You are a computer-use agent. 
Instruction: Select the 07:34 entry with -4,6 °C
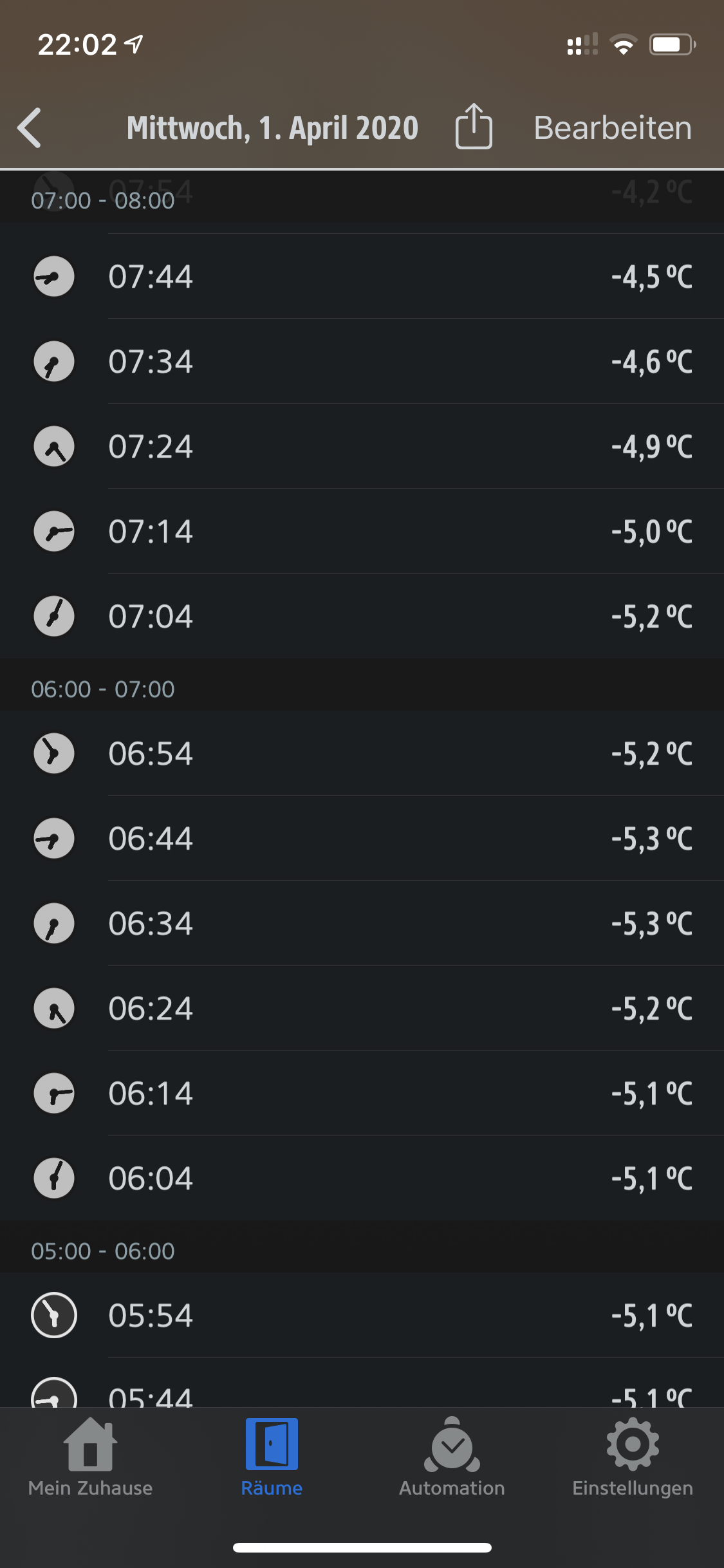click(386, 362)
